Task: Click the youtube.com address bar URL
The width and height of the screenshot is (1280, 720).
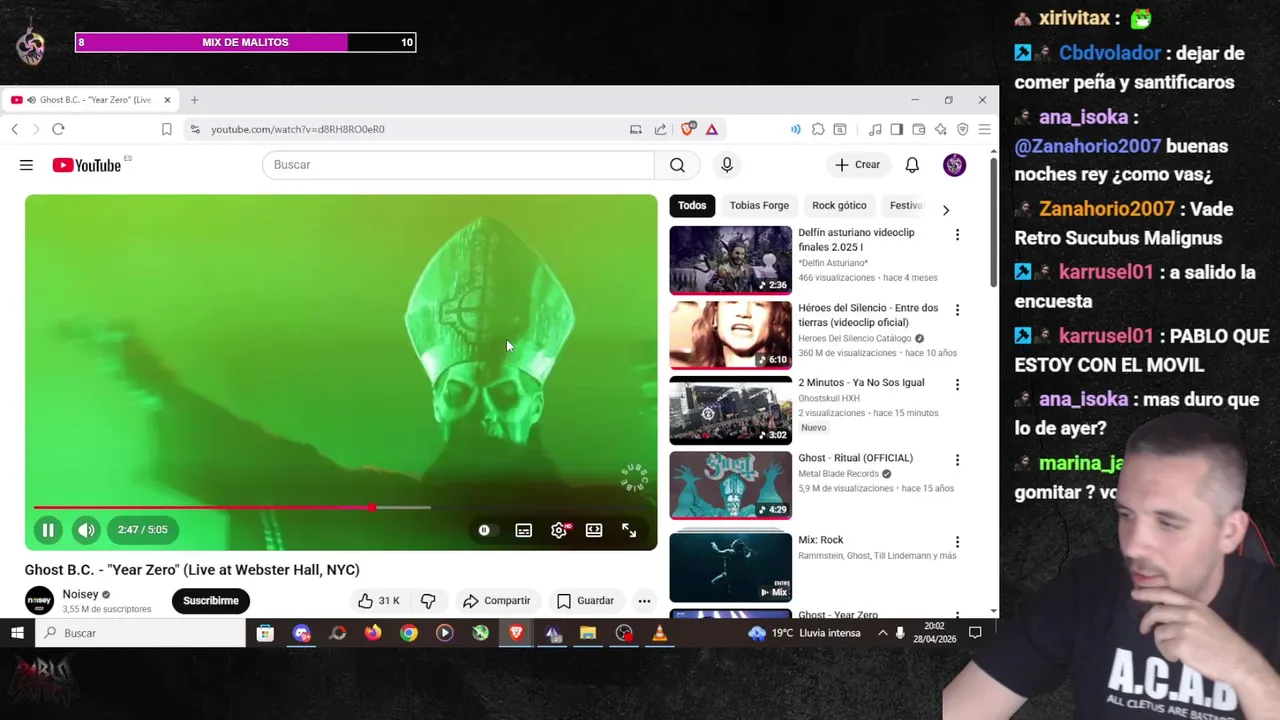Action: point(297,129)
